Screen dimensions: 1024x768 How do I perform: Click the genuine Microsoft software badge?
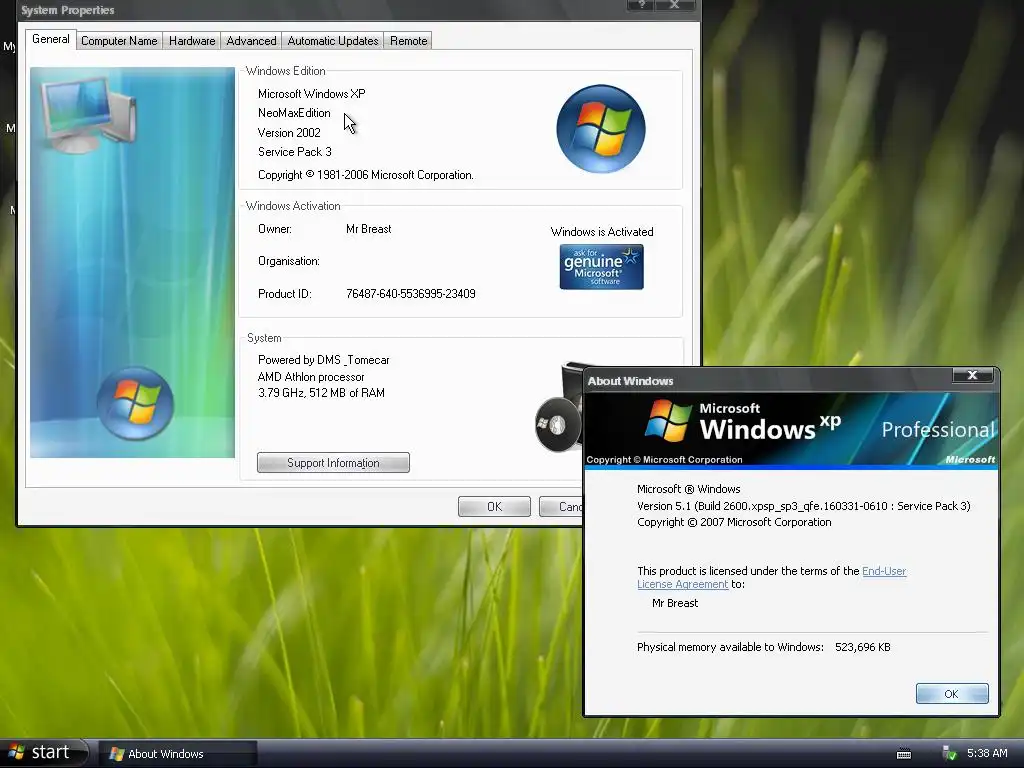tap(601, 267)
